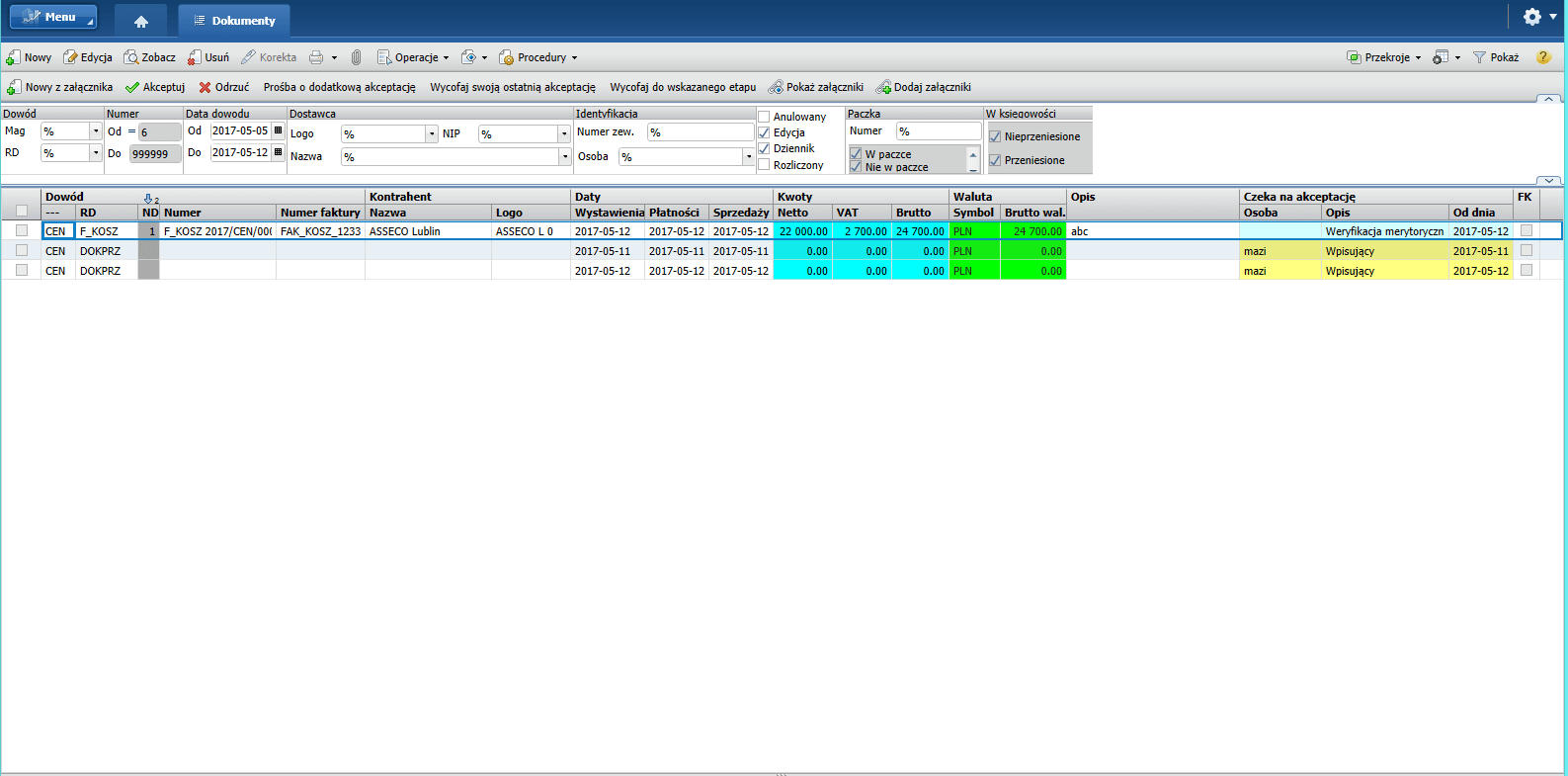
Task: Toggle the W paczce checkbox
Action: pyautogui.click(x=856, y=154)
